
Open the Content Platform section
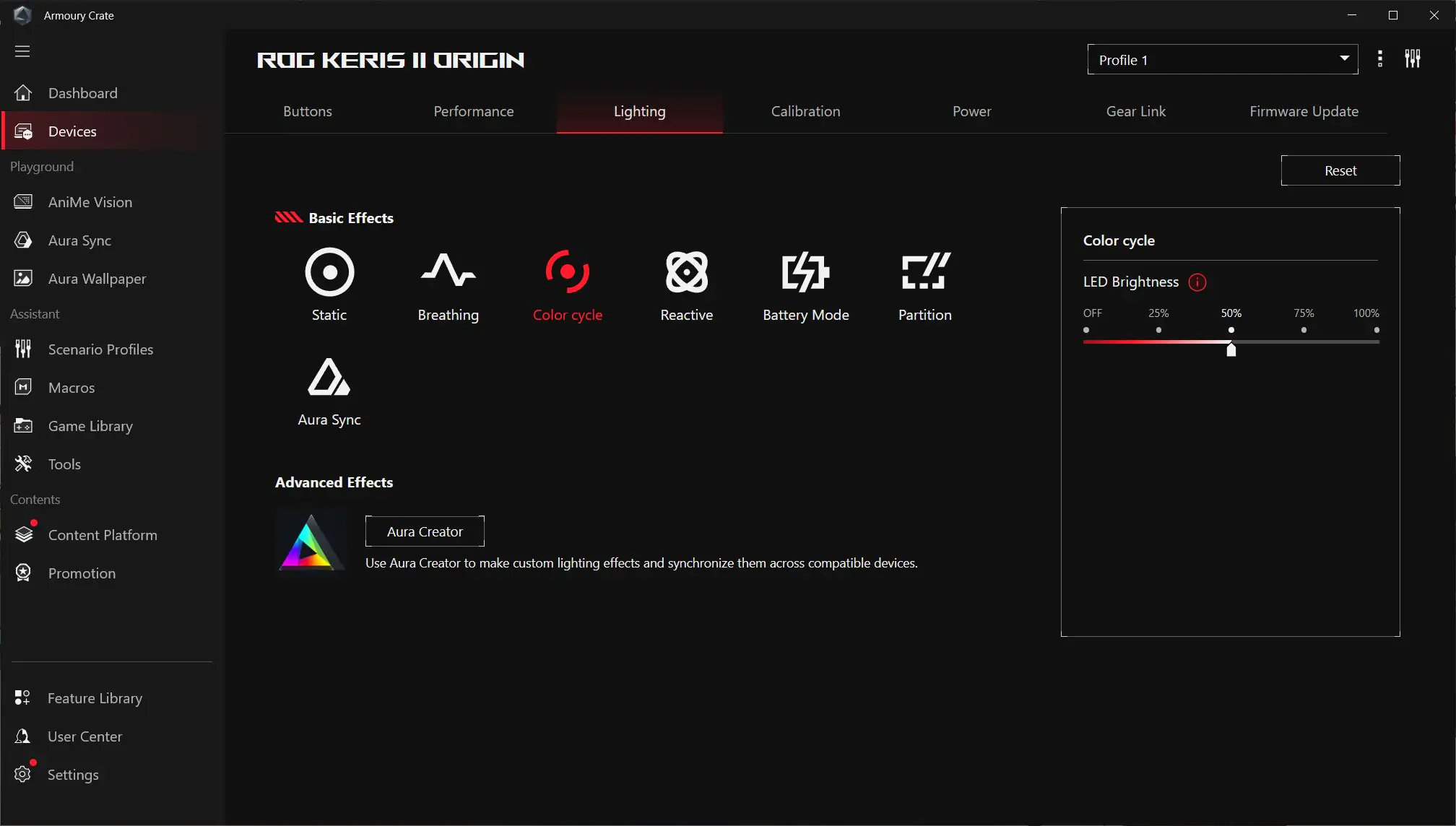click(x=103, y=535)
